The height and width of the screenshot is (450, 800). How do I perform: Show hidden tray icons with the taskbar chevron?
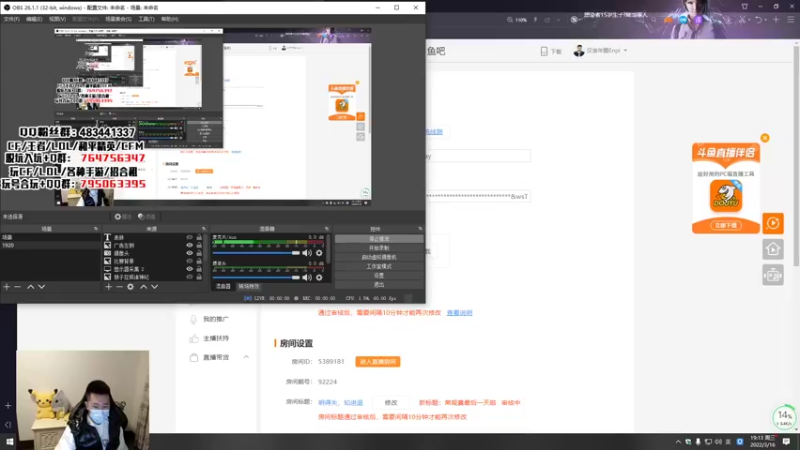[678, 442]
